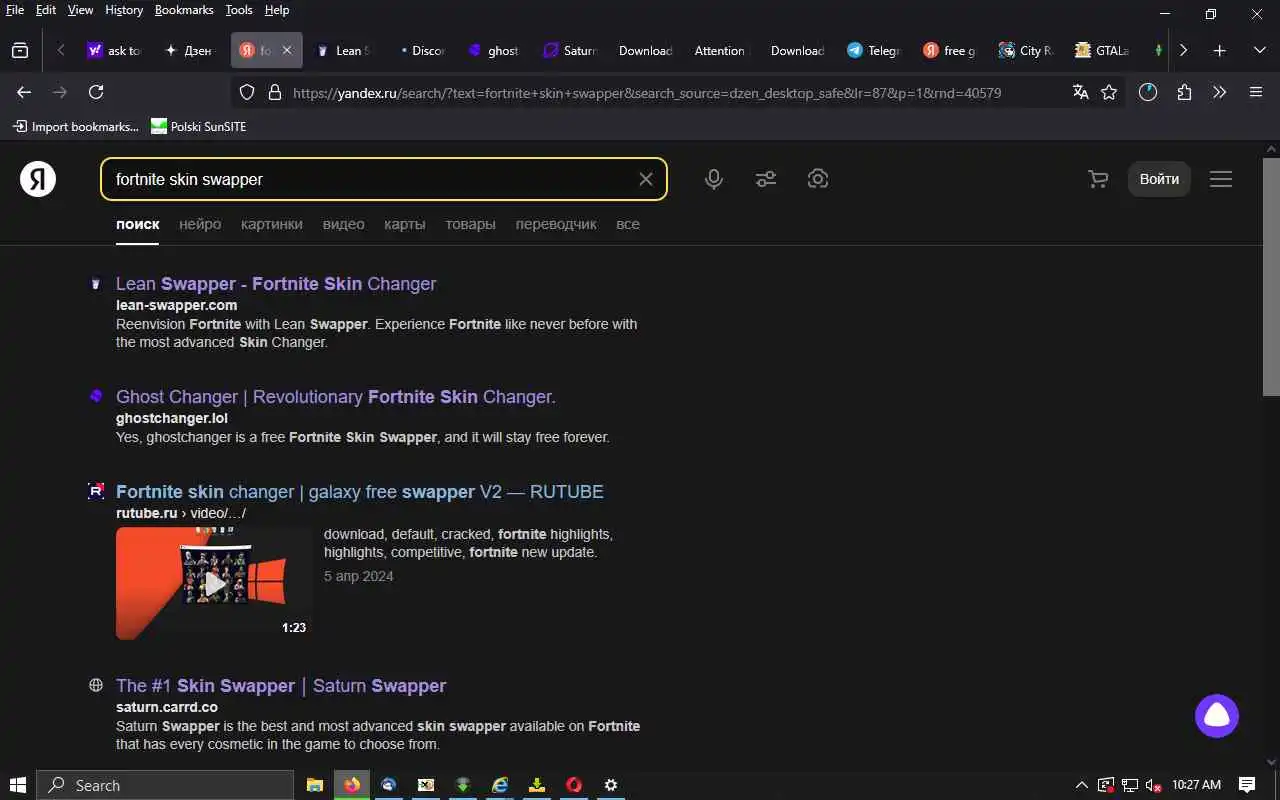The height and width of the screenshot is (800, 1280).
Task: Open the shopping cart icon
Action: tap(1098, 179)
